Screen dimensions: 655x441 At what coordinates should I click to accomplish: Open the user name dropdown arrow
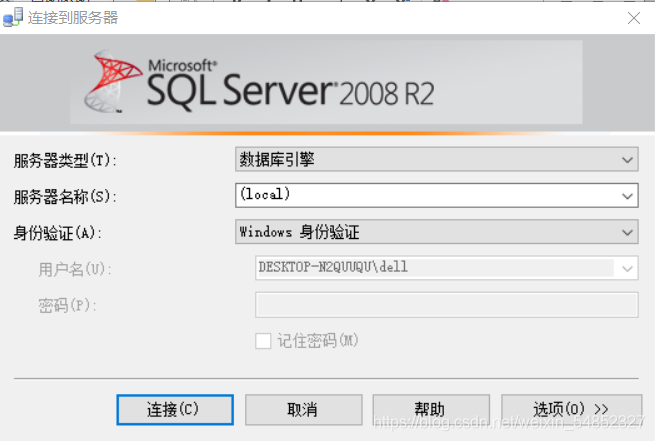[627, 269]
